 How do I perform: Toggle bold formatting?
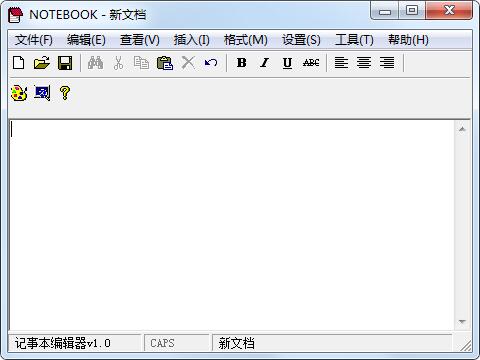tap(242, 63)
